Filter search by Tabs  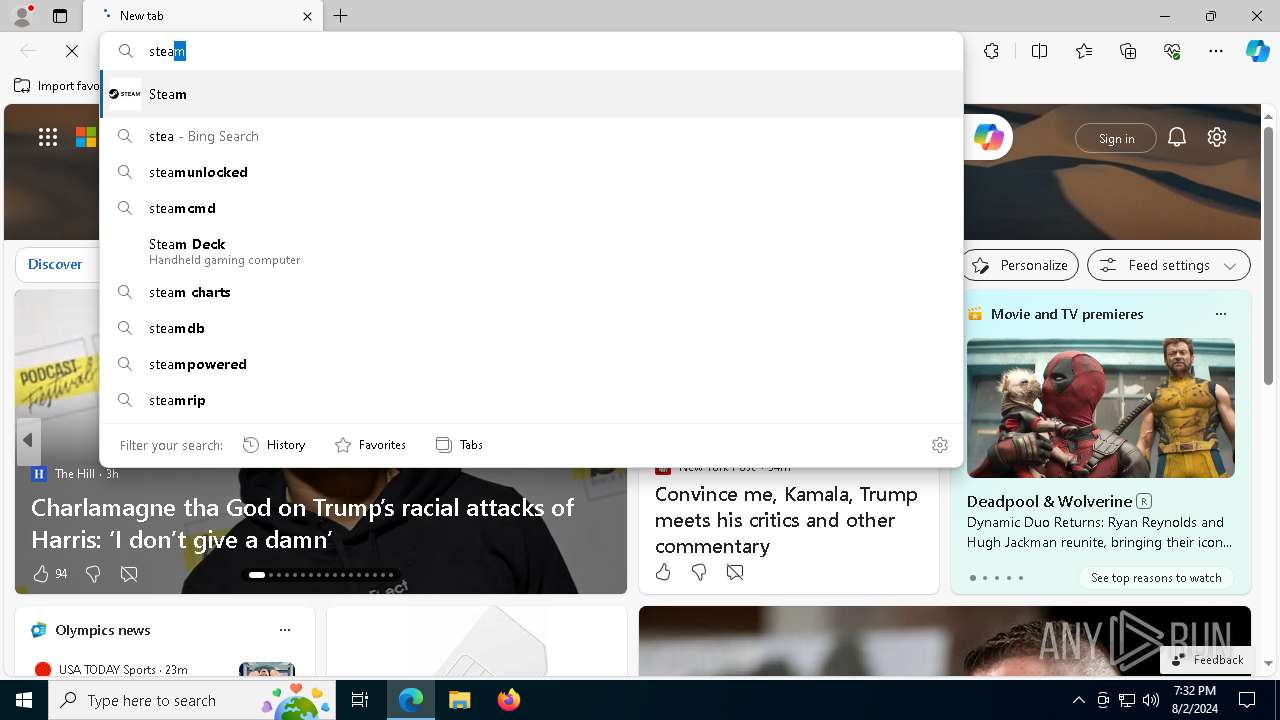click(x=459, y=445)
